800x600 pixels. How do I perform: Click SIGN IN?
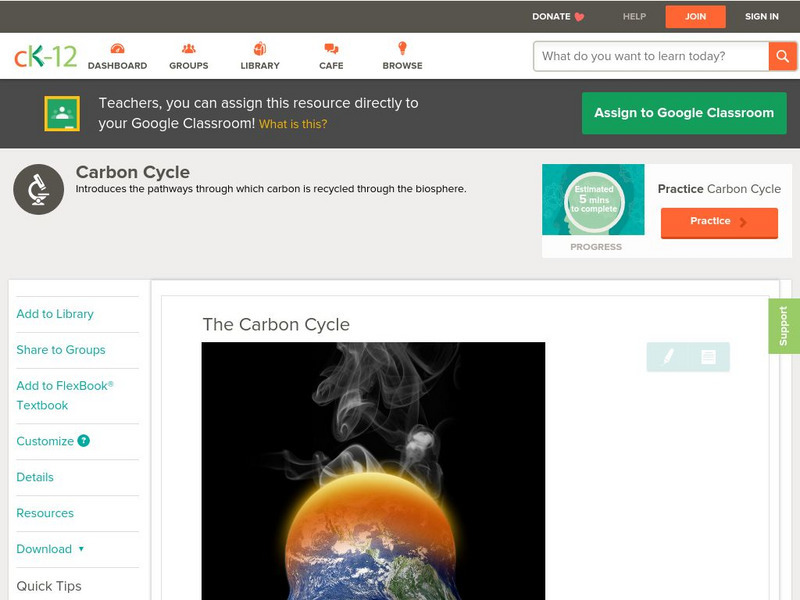click(x=761, y=17)
